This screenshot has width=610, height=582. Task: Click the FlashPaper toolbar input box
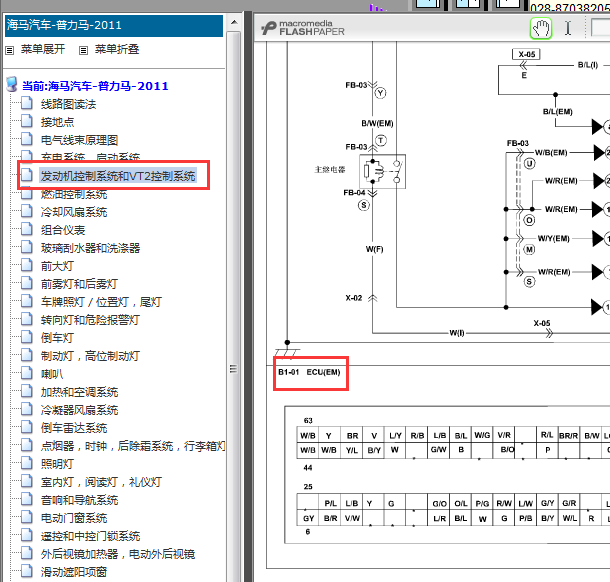point(601,28)
